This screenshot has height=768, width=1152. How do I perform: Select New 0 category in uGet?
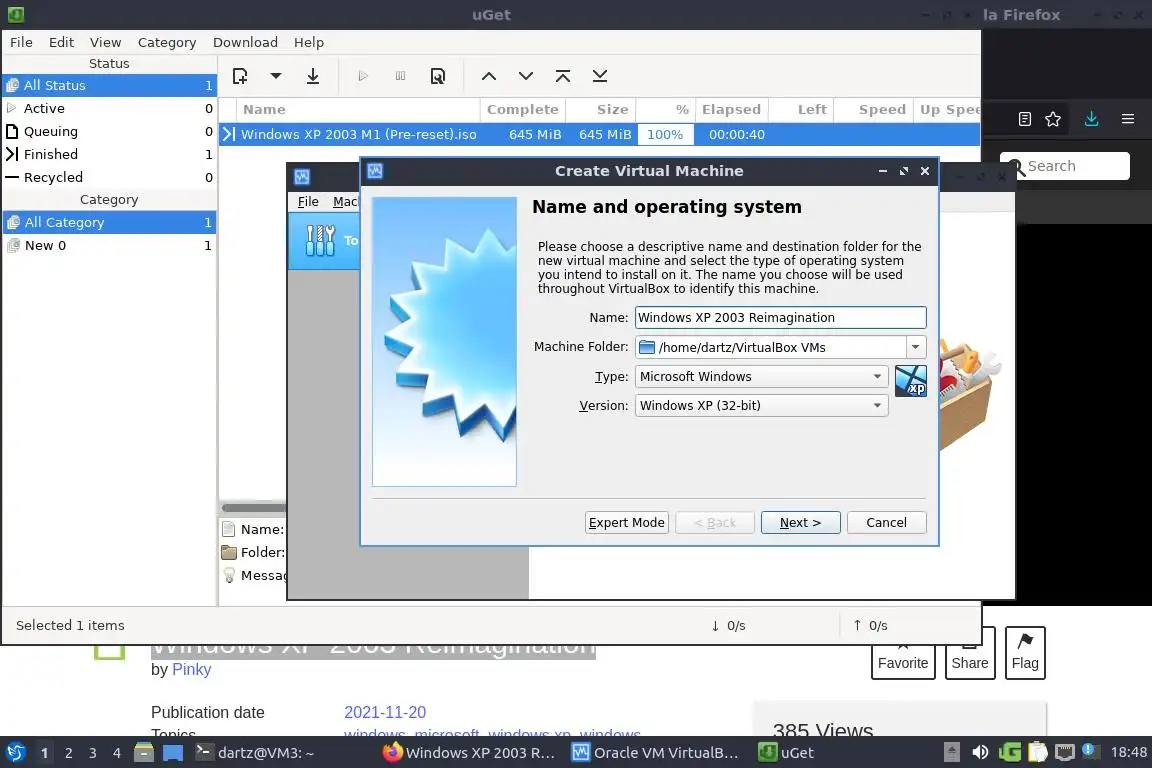coord(109,245)
